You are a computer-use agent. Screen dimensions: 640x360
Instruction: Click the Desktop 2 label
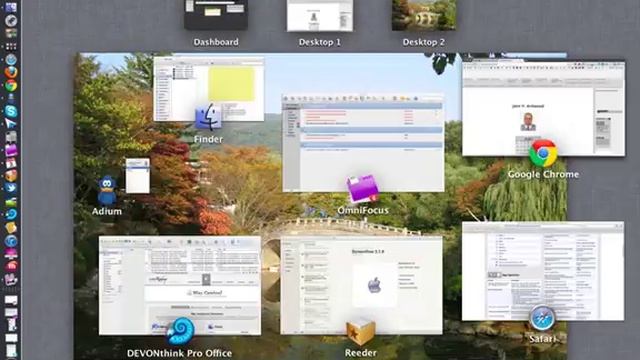pyautogui.click(x=424, y=42)
